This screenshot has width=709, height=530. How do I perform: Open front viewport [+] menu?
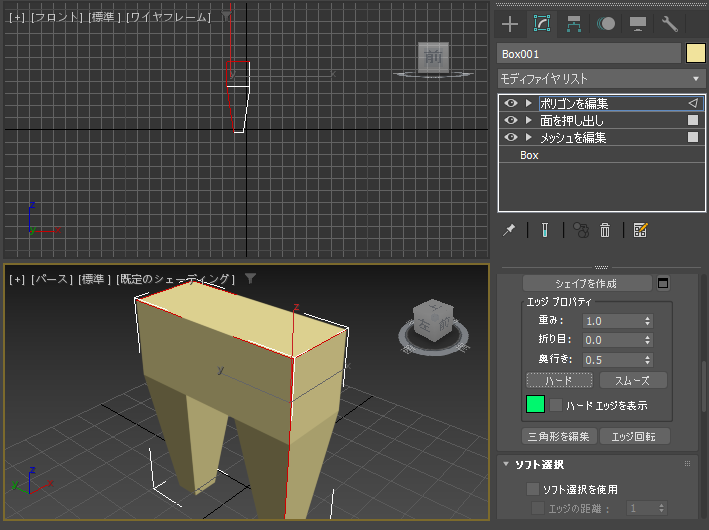tap(17, 17)
